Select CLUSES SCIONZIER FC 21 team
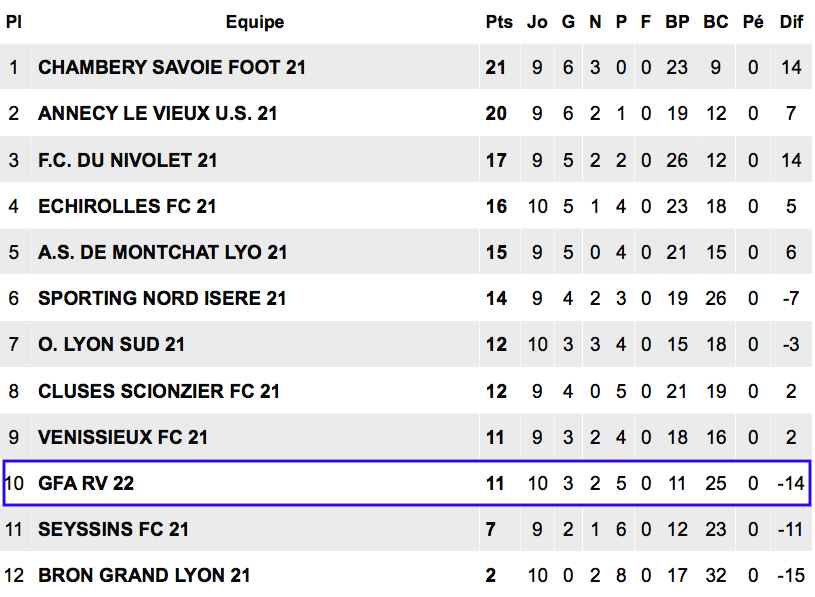The width and height of the screenshot is (815, 597). (159, 391)
